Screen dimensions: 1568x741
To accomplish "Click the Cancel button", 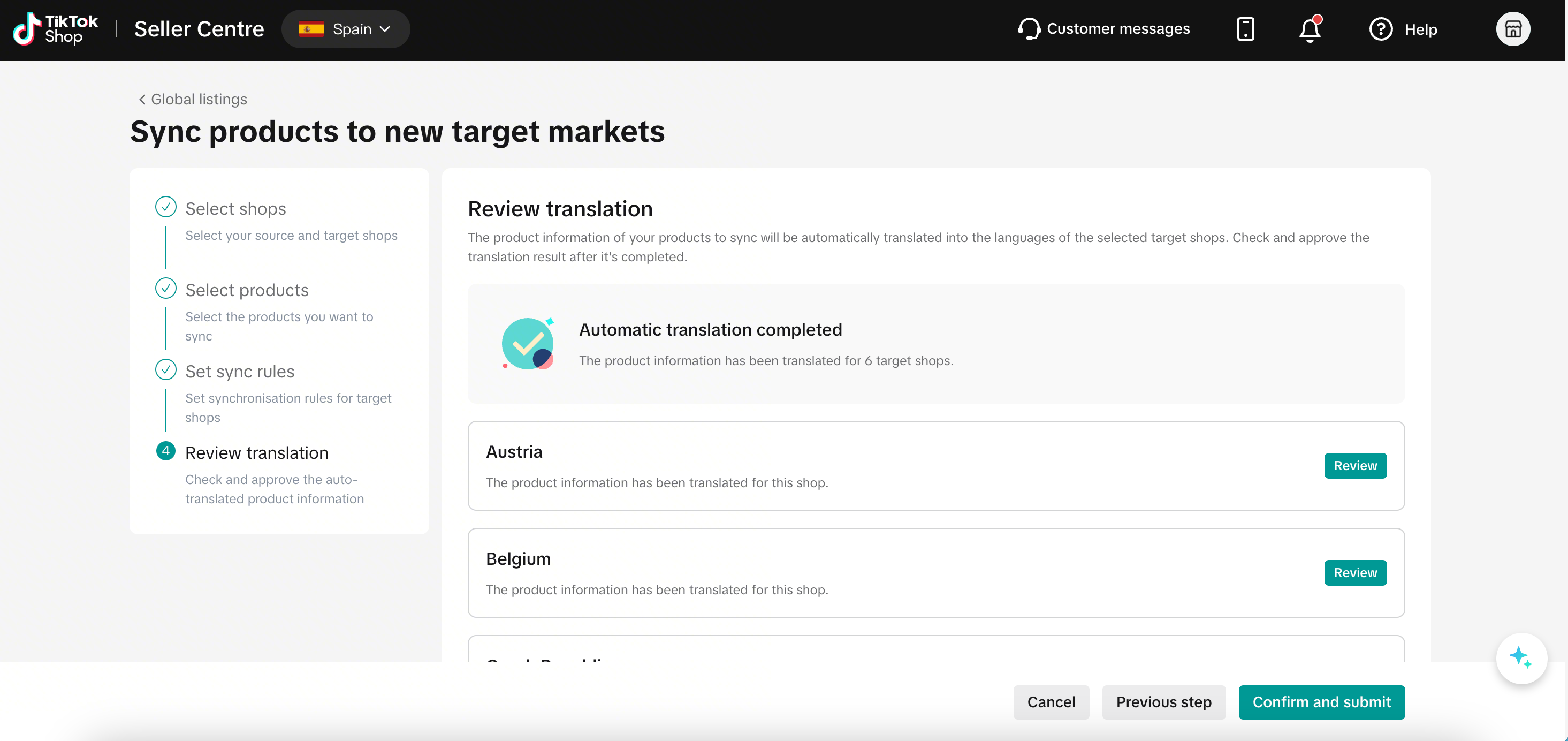I will pos(1051,702).
